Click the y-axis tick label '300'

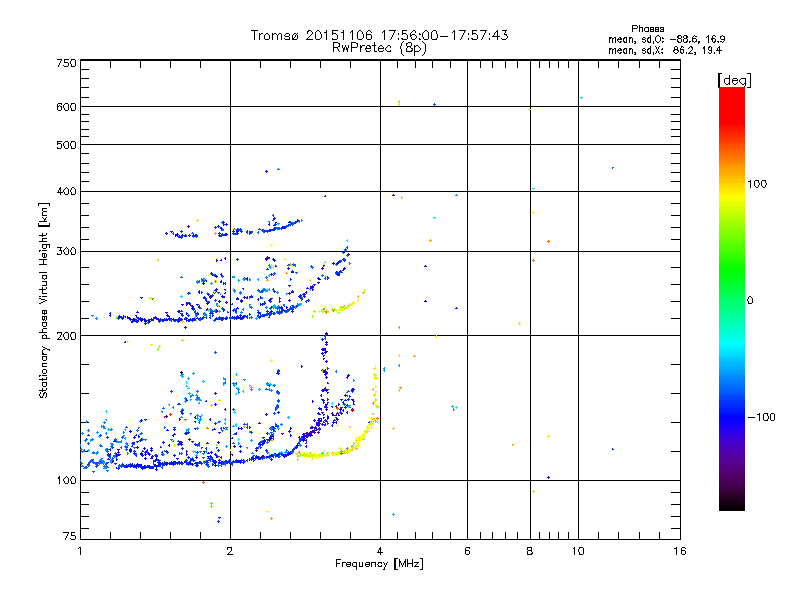(66, 252)
